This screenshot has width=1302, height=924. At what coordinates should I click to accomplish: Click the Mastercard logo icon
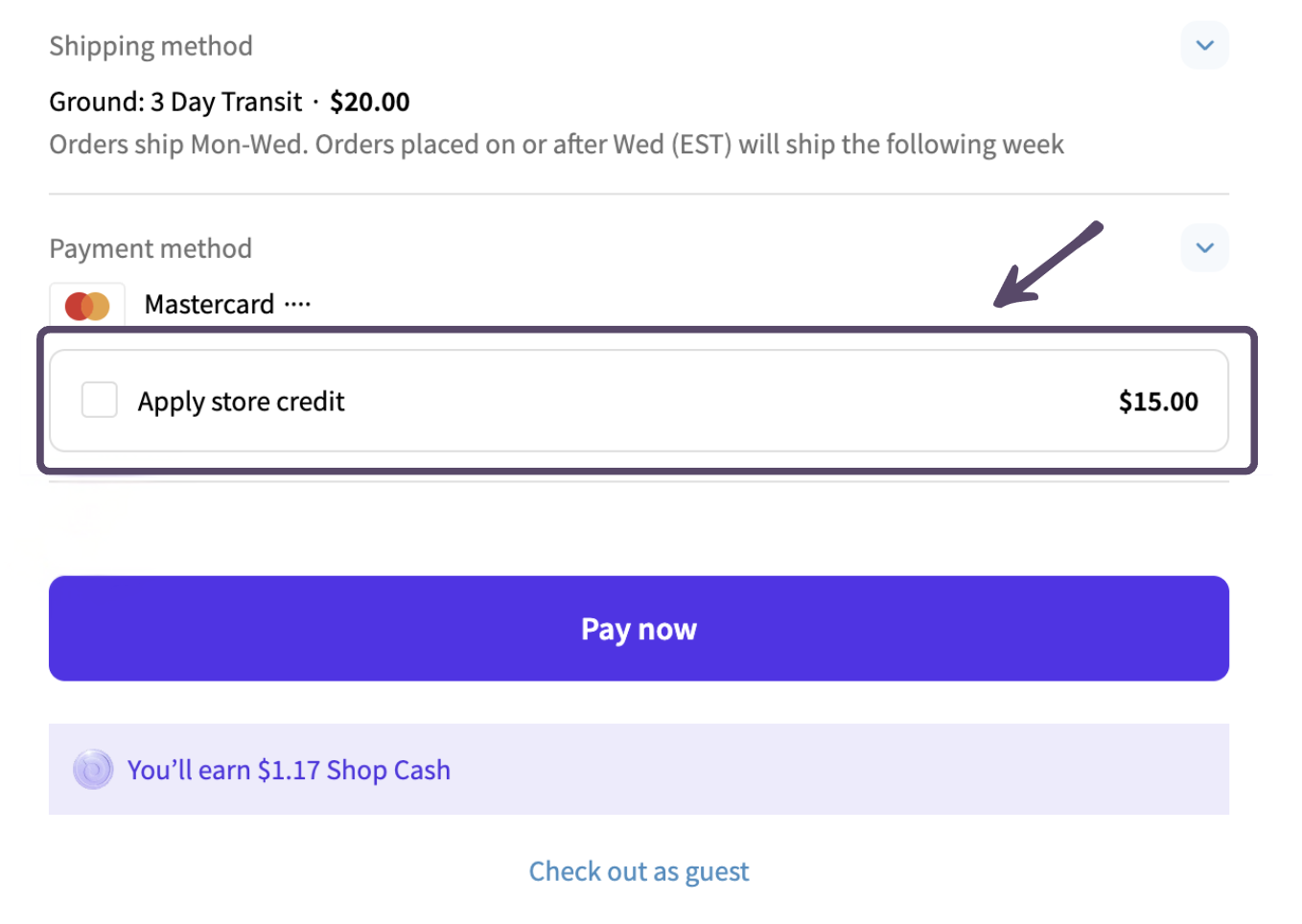87,306
